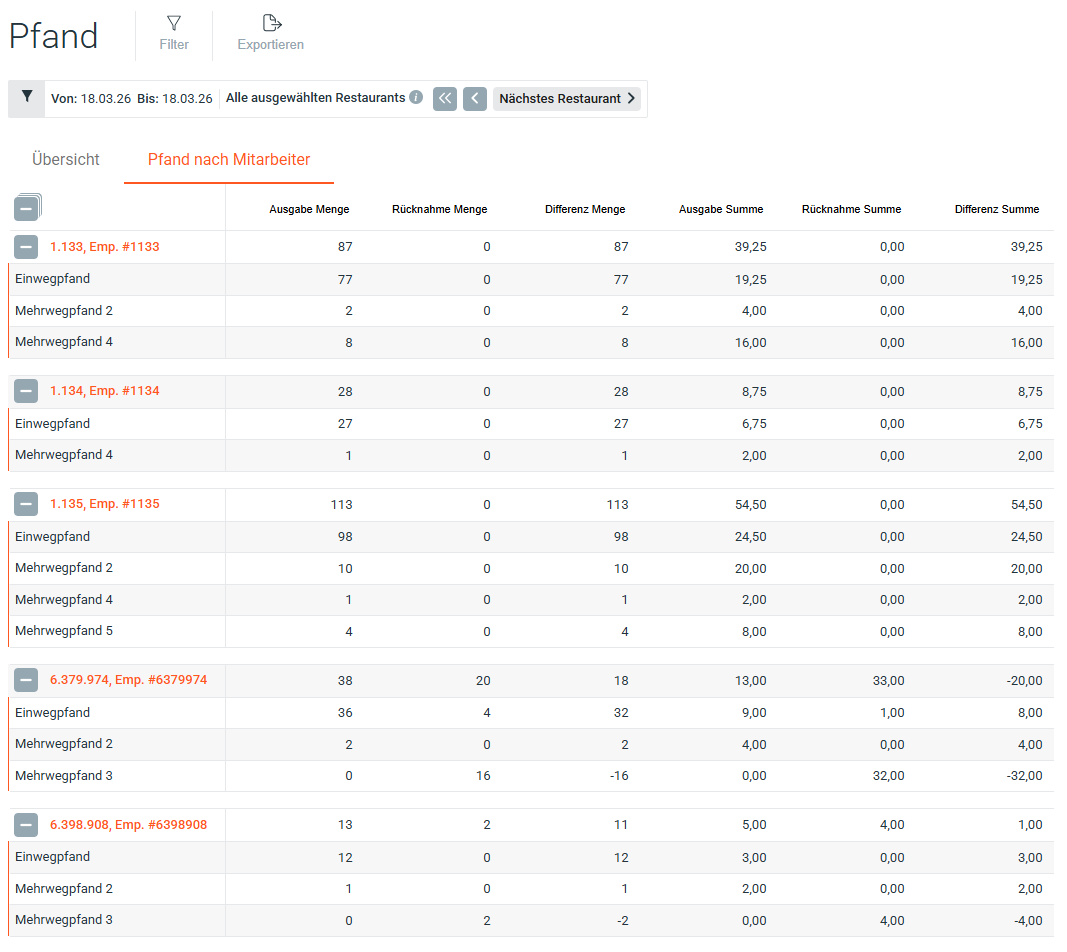Open employee link 1.134, Emp. #1134
The width and height of the screenshot is (1067, 952).
coord(105,391)
